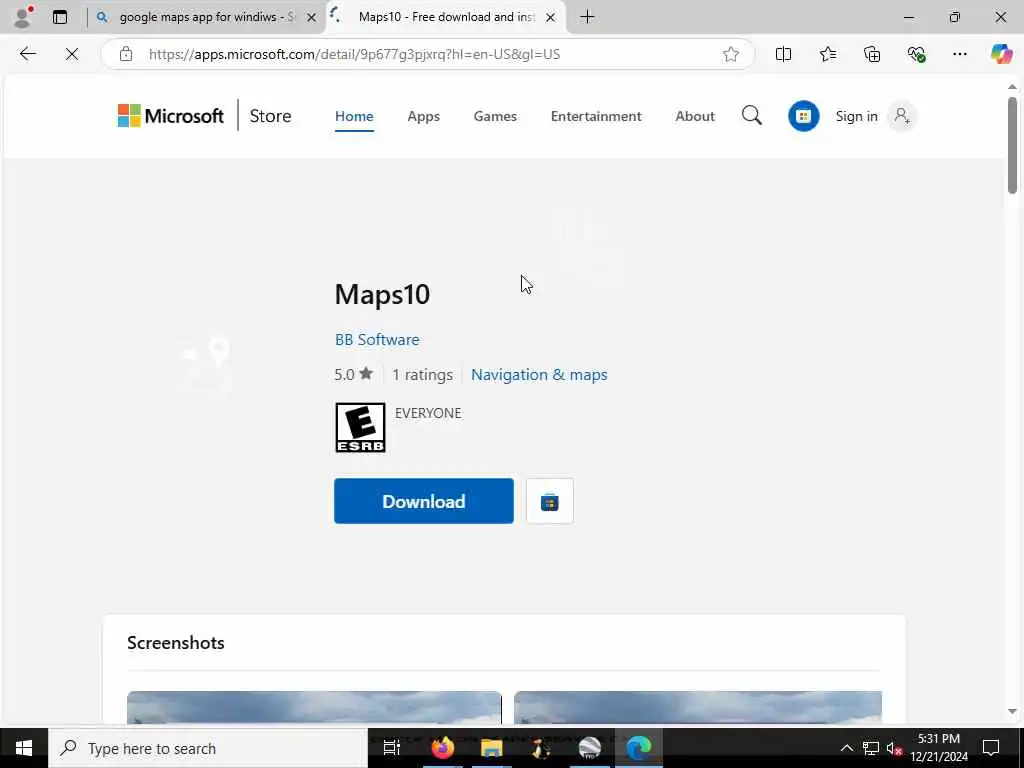This screenshot has height=768, width=1024.
Task: Close the Maps10 browser tab
Action: 551,18
